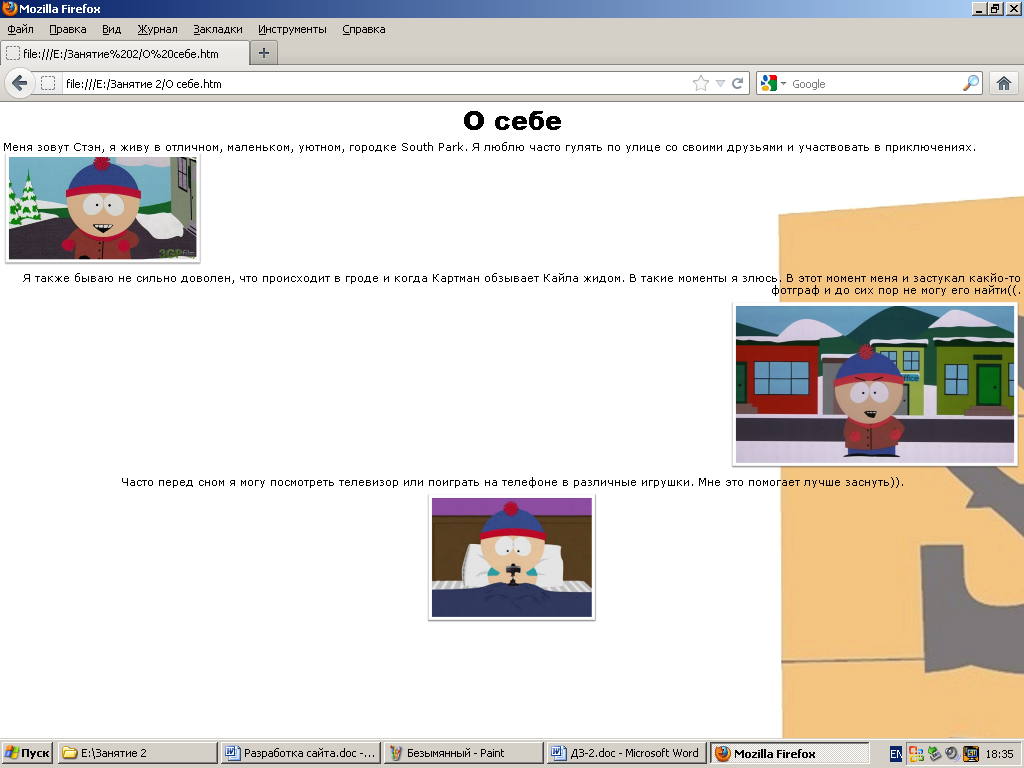
Task: Click the Google search input field
Action: (x=875, y=84)
